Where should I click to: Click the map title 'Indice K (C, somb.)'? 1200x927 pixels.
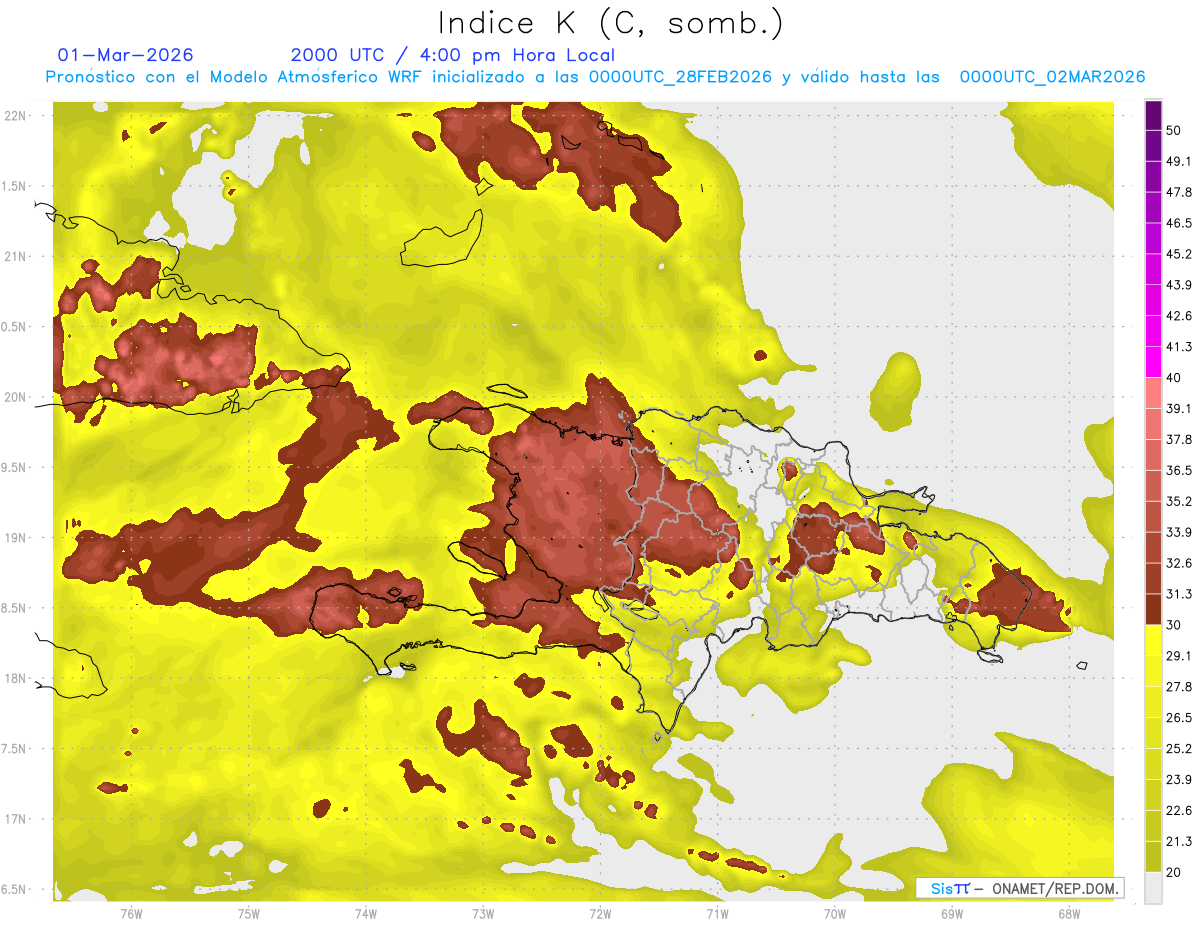pyautogui.click(x=610, y=24)
